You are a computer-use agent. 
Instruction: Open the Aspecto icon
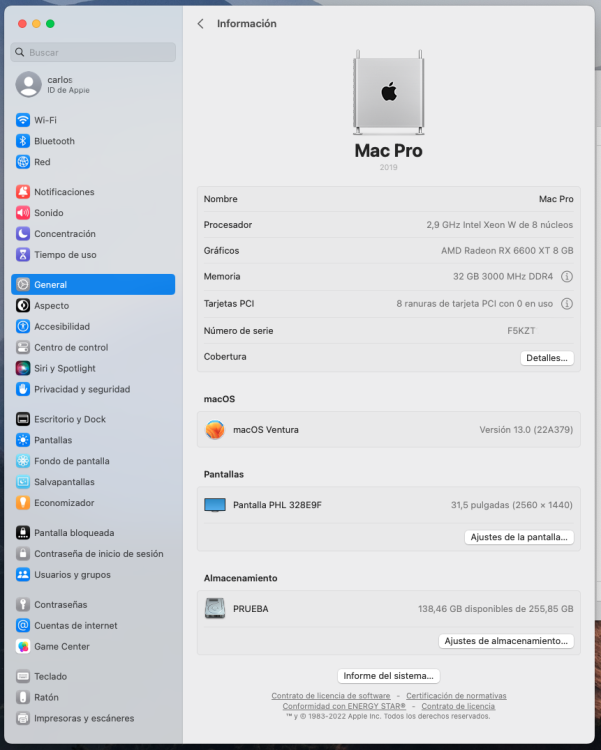[22, 305]
